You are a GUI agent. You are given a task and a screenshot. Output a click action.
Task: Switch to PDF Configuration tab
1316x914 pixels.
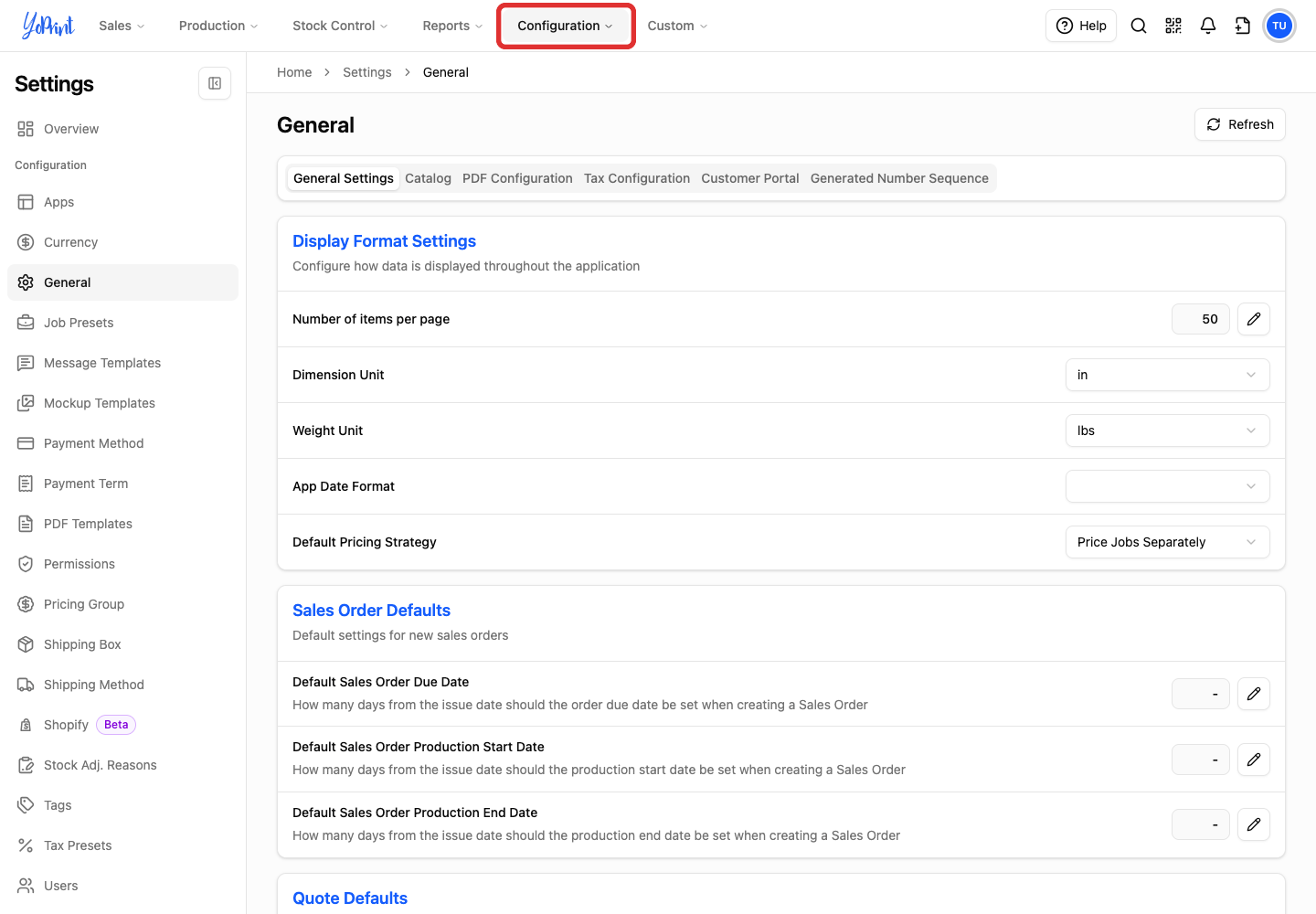coord(517,178)
